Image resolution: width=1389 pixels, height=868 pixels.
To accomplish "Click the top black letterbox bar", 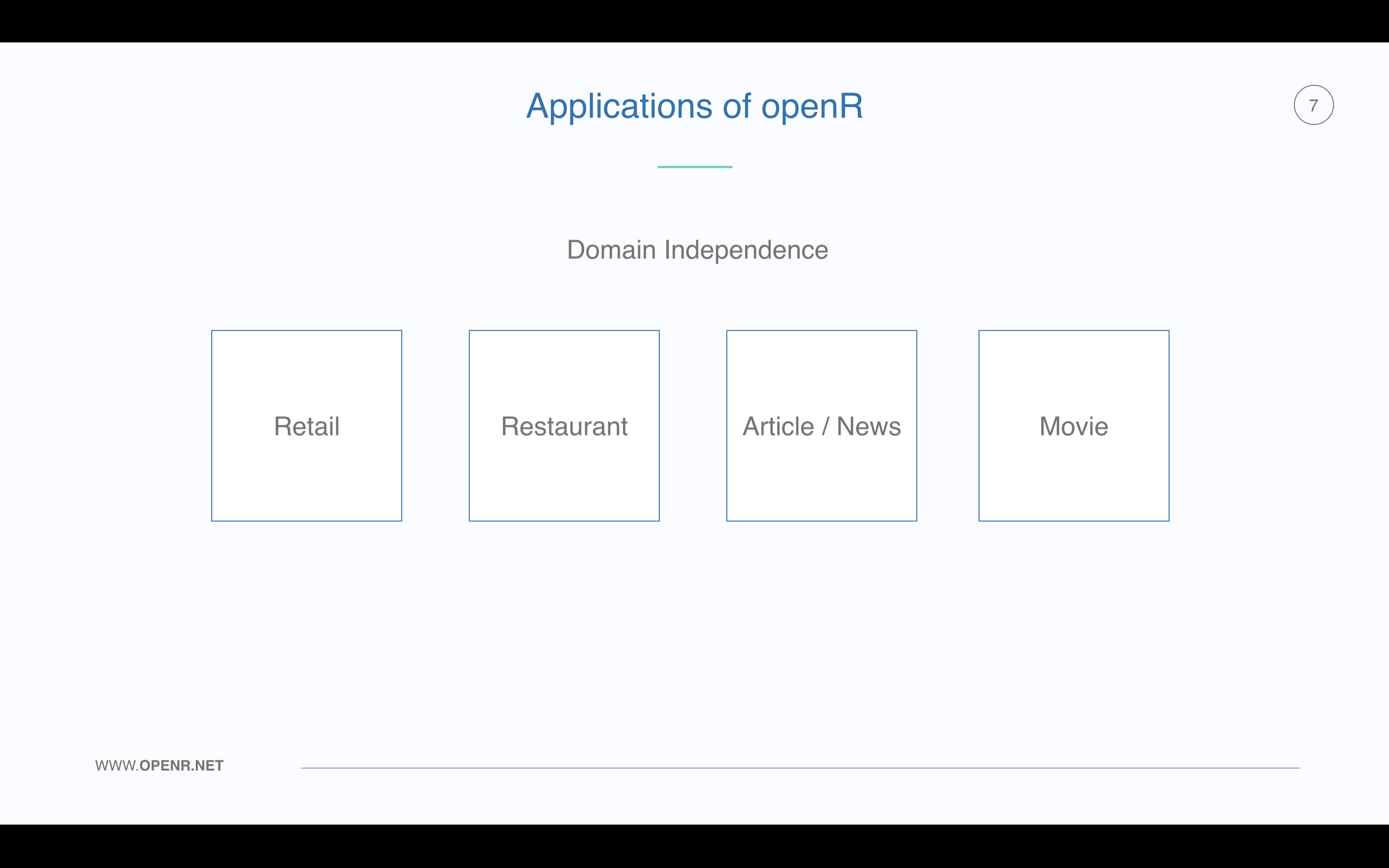I will (694, 21).
